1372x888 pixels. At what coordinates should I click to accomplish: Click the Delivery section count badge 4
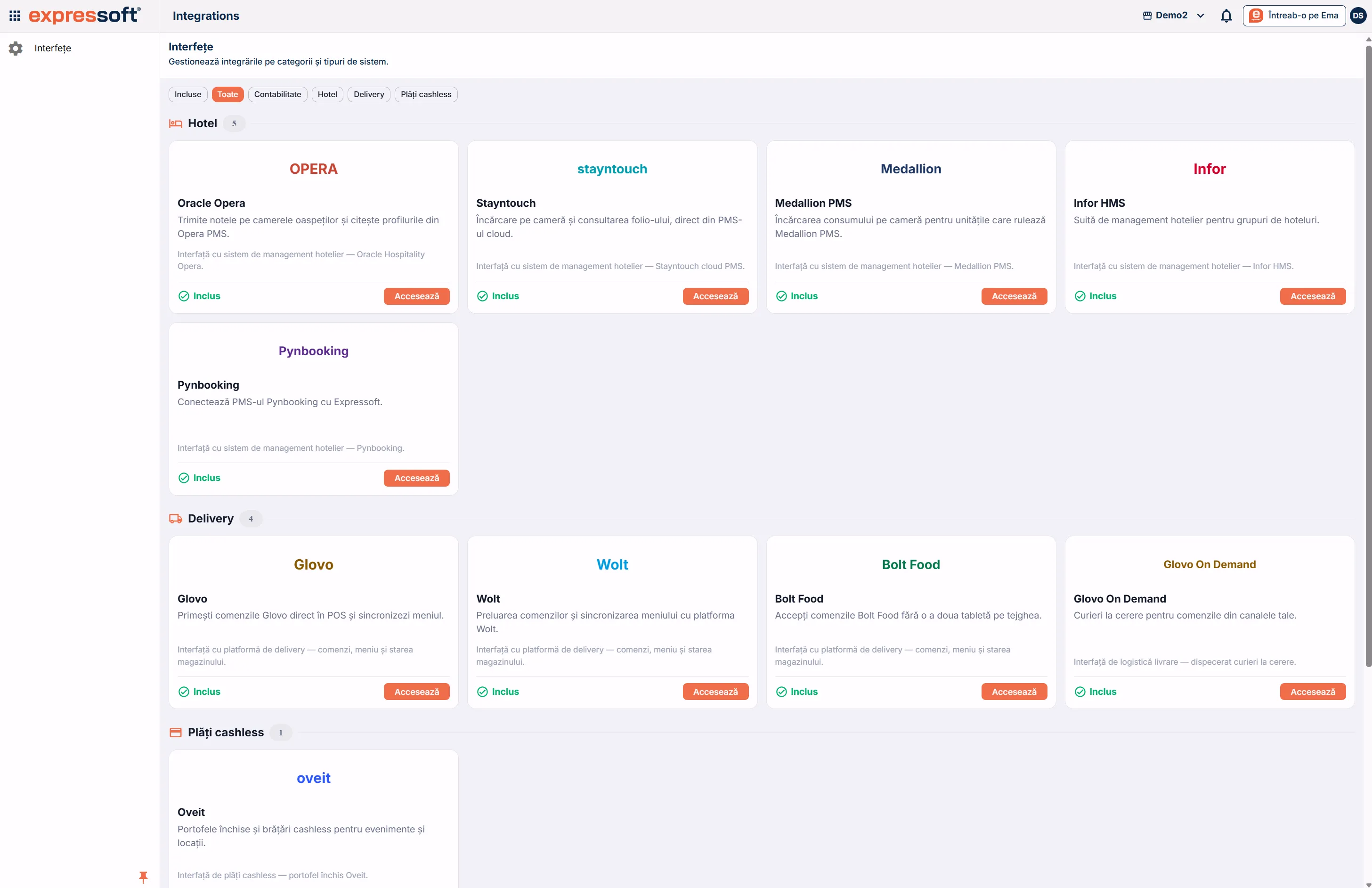(x=251, y=519)
